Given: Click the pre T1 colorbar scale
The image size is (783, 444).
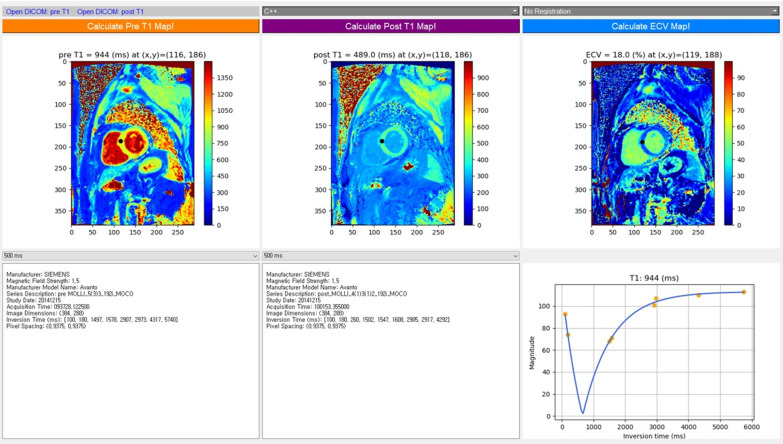Looking at the screenshot, I should (x=208, y=143).
